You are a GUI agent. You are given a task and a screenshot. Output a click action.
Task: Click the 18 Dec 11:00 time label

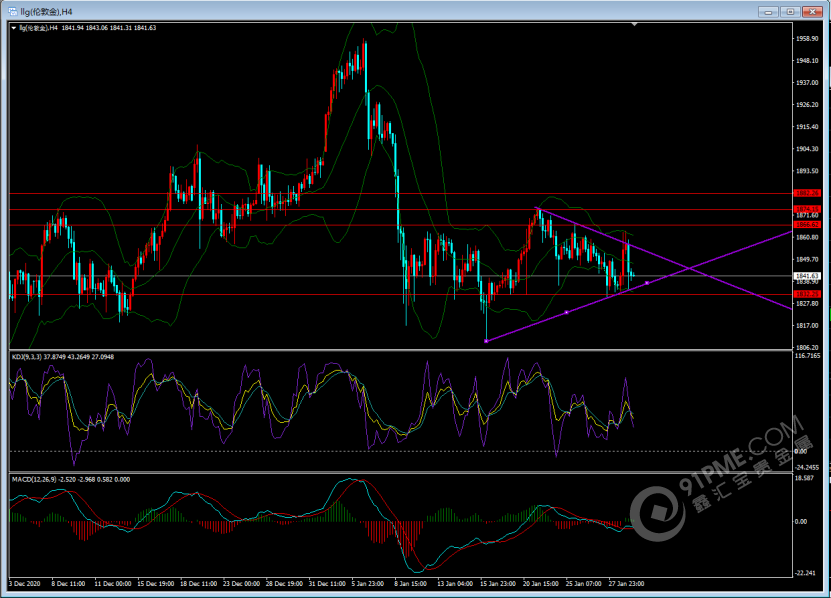point(199,584)
